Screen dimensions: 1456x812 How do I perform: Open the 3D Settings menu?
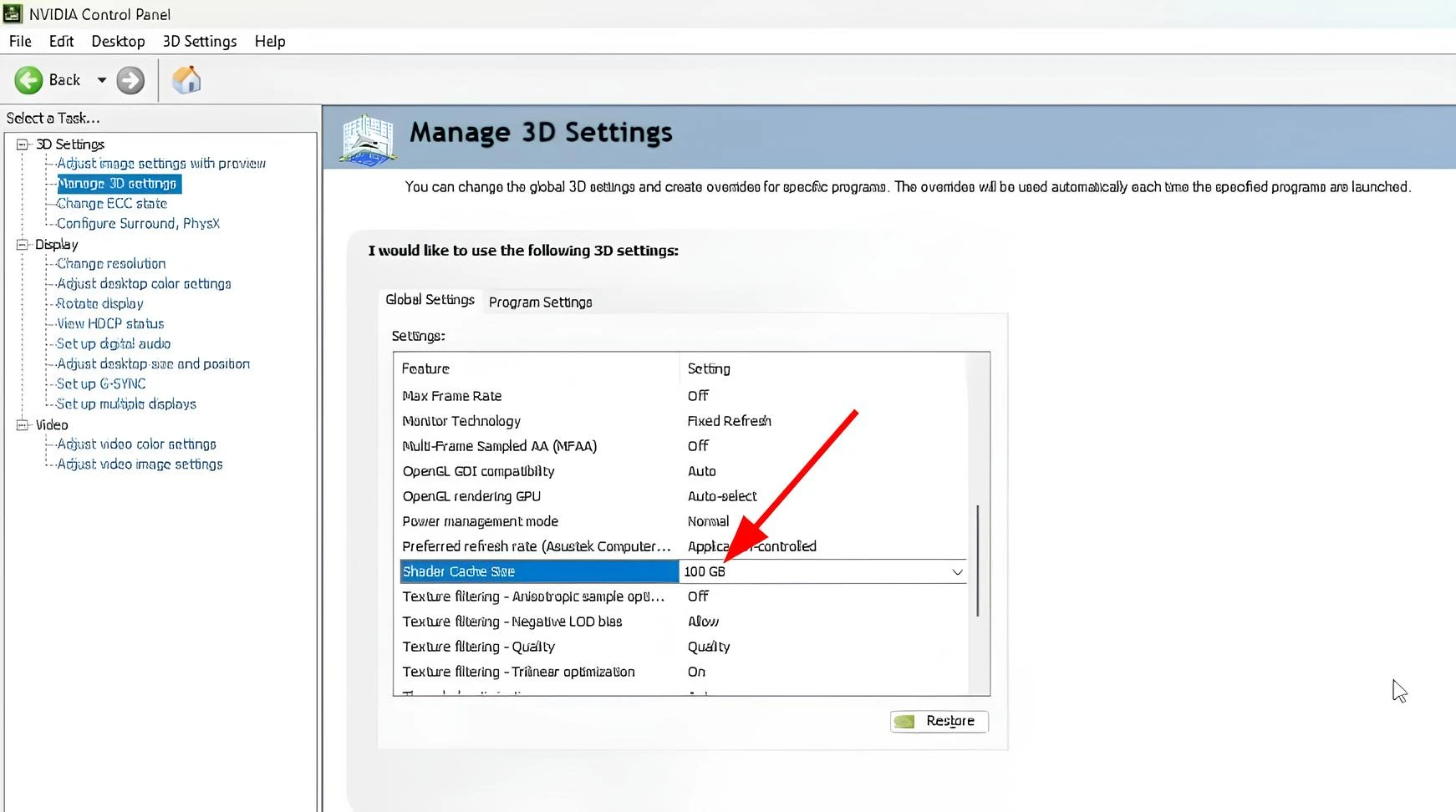click(x=200, y=41)
